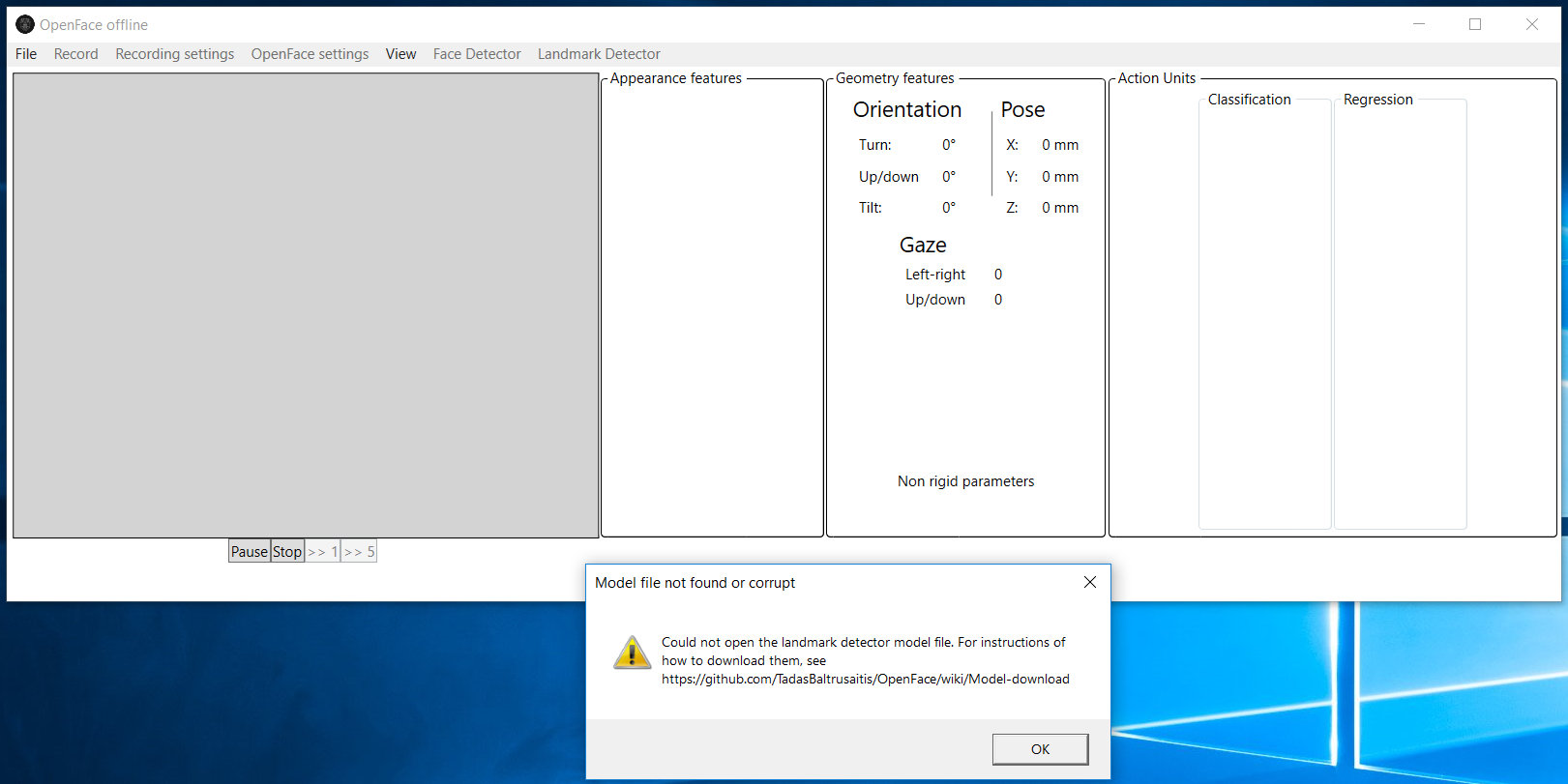Click the 'Gaze' heading
Image resolution: width=1568 pixels, height=784 pixels.
click(923, 246)
